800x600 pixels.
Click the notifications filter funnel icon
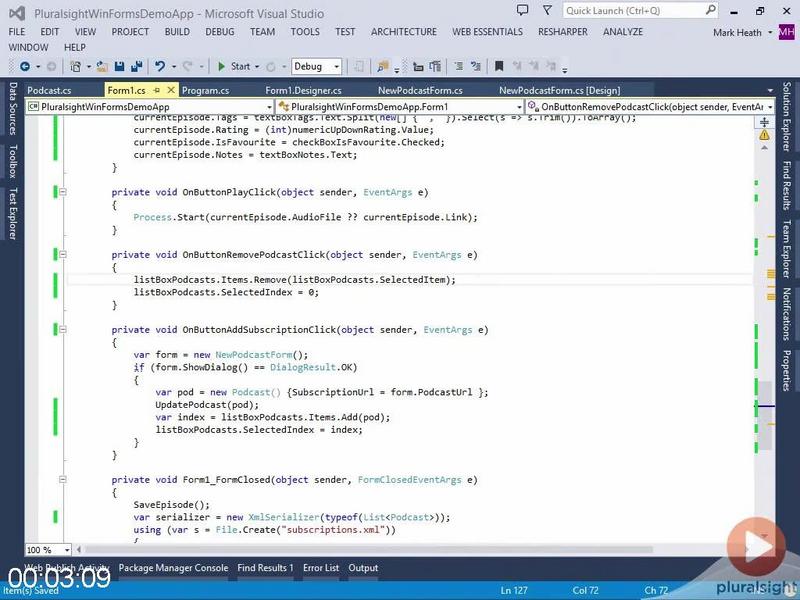pos(547,10)
